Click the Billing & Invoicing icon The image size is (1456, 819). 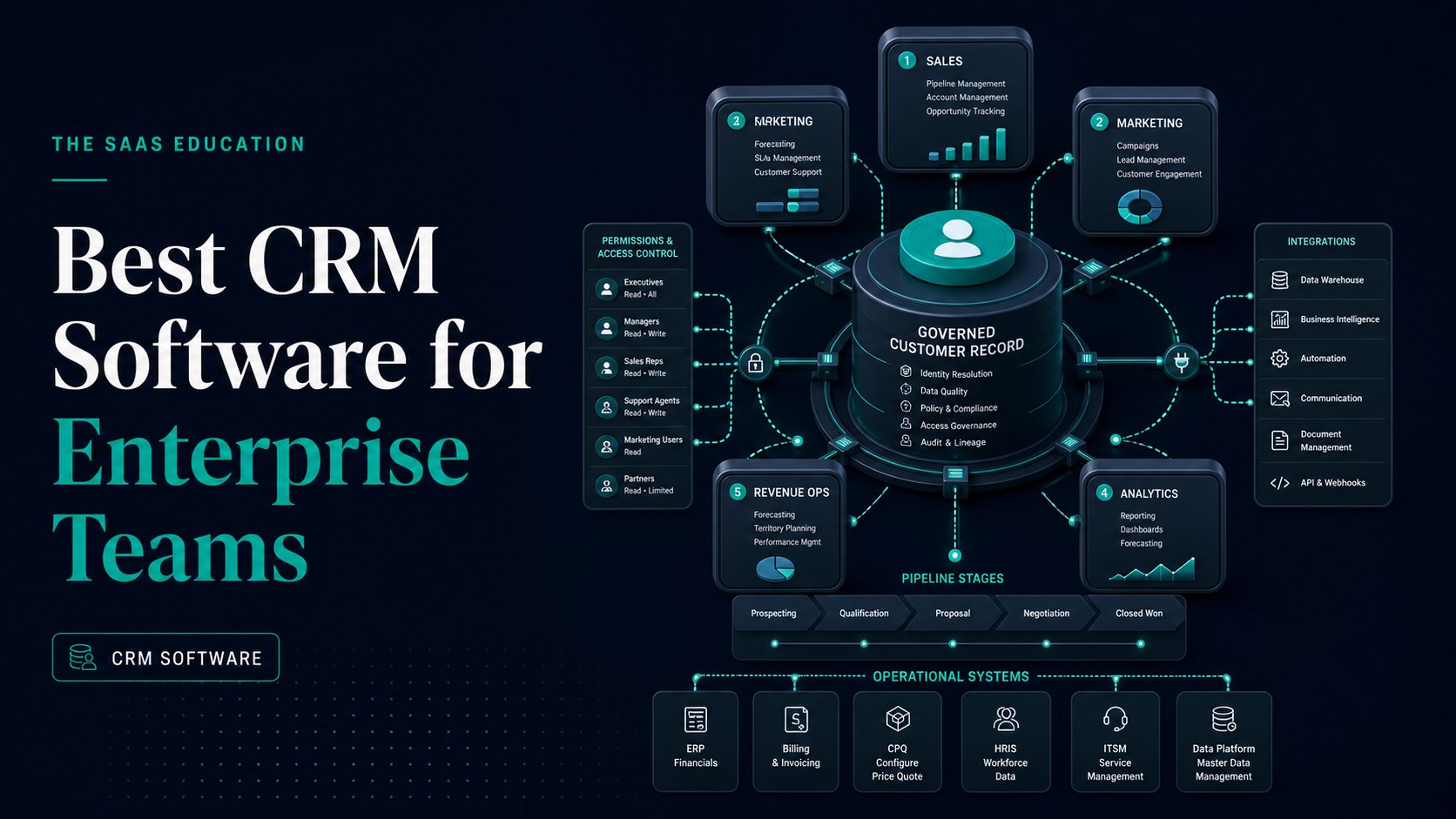796,720
